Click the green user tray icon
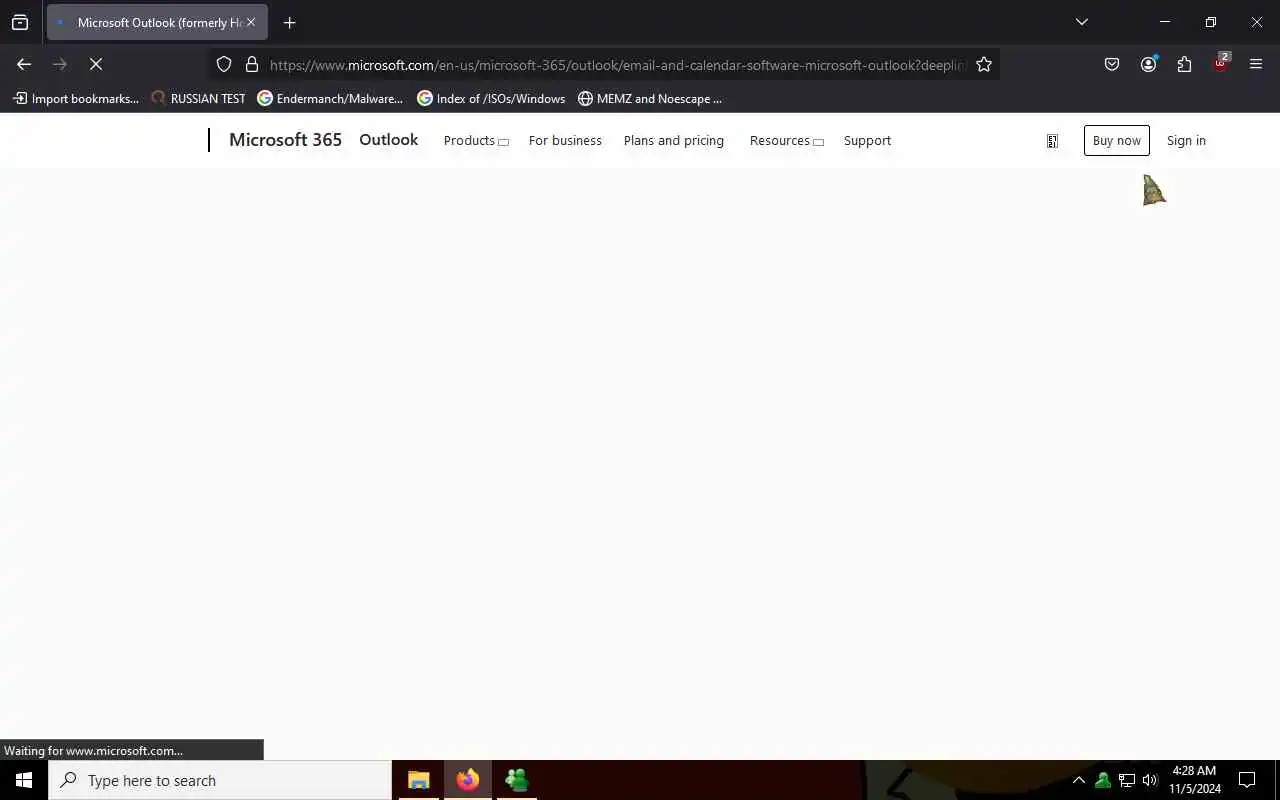The image size is (1280, 800). click(x=1102, y=780)
